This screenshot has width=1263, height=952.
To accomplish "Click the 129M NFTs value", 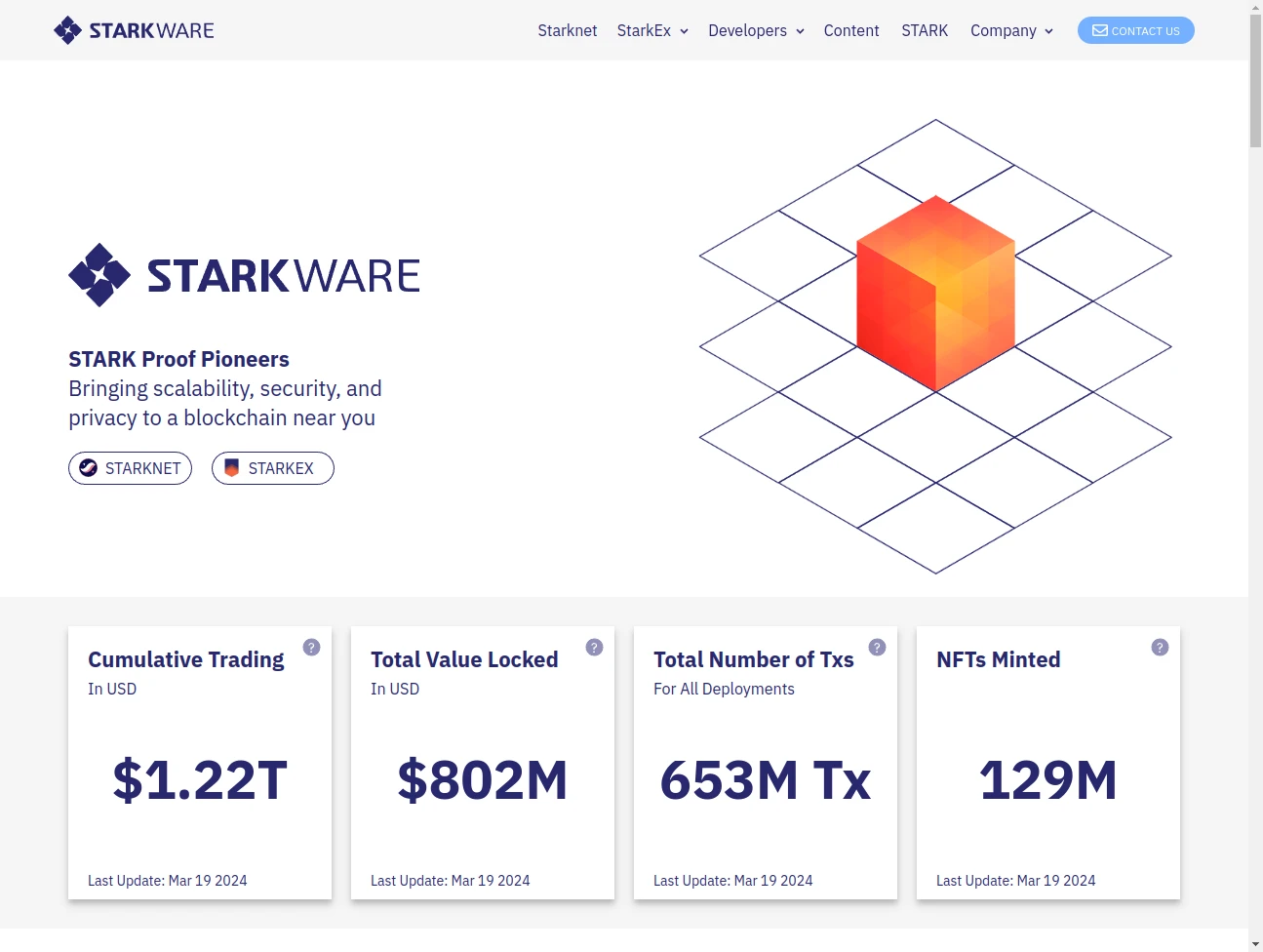I will [1048, 780].
